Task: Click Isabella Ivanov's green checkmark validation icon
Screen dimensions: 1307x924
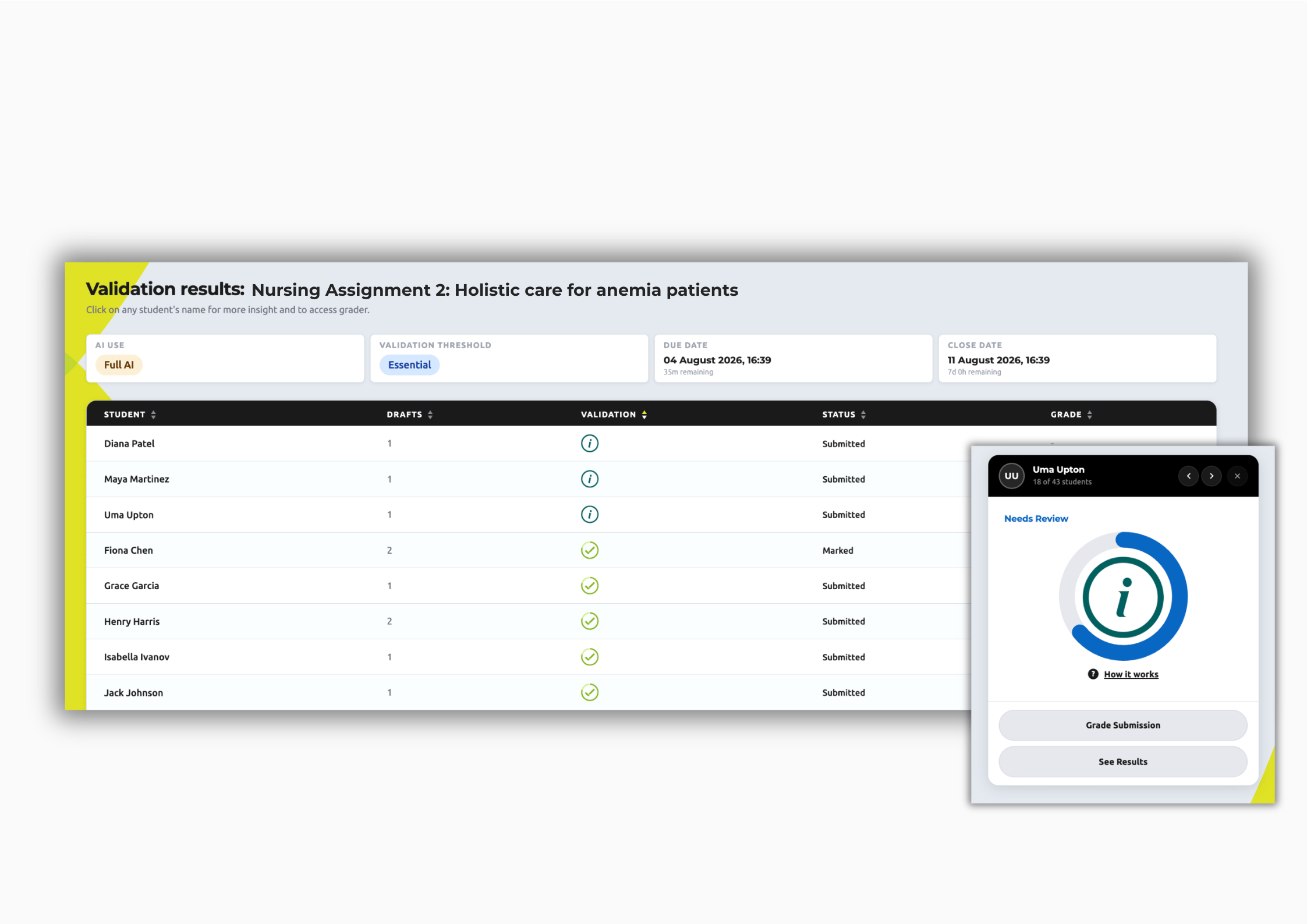Action: point(589,656)
